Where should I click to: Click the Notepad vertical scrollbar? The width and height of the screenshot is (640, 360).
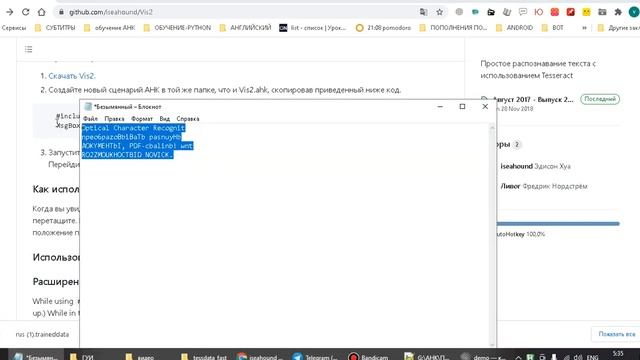point(492,235)
